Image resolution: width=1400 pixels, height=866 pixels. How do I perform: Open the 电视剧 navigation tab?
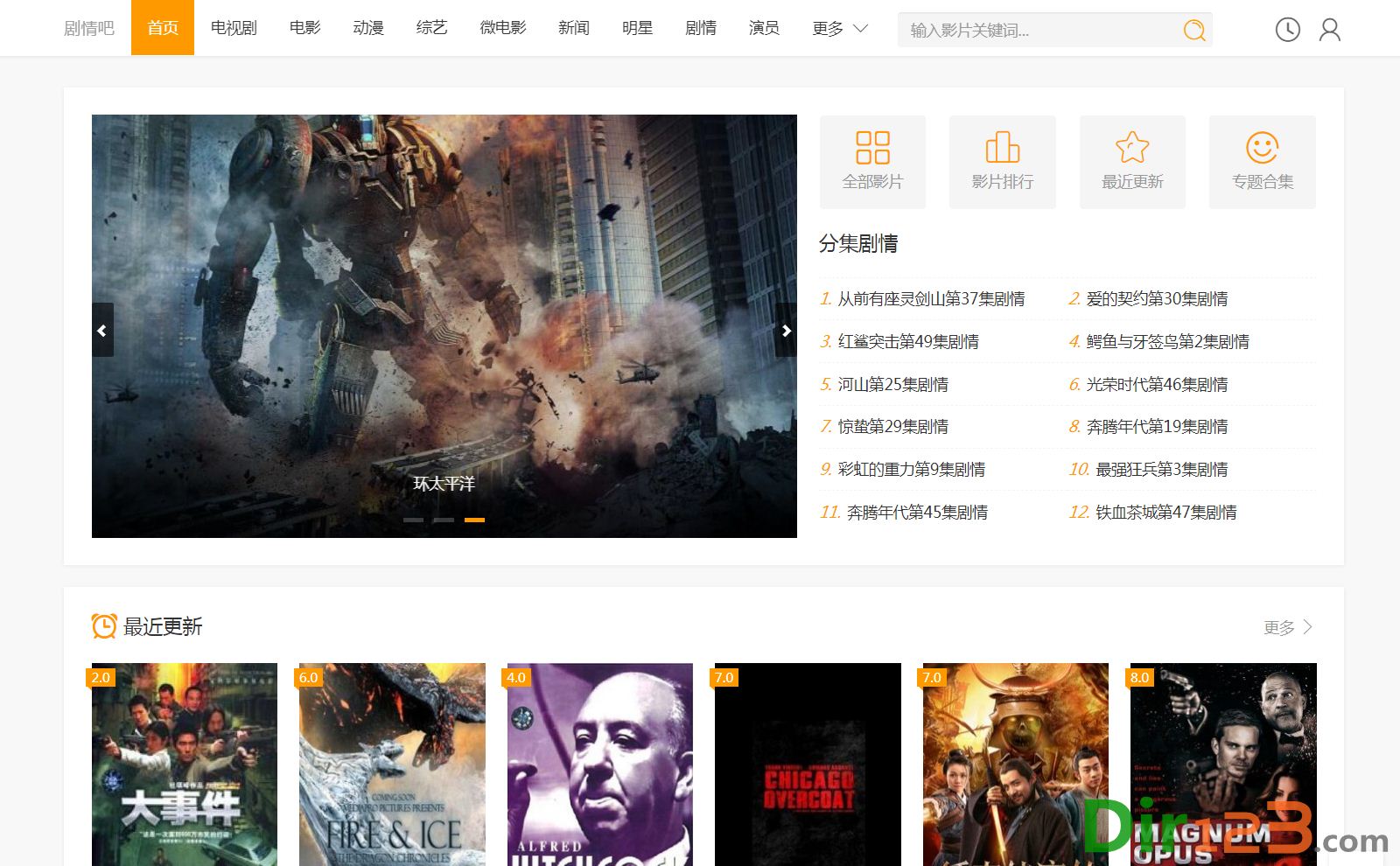(x=234, y=28)
